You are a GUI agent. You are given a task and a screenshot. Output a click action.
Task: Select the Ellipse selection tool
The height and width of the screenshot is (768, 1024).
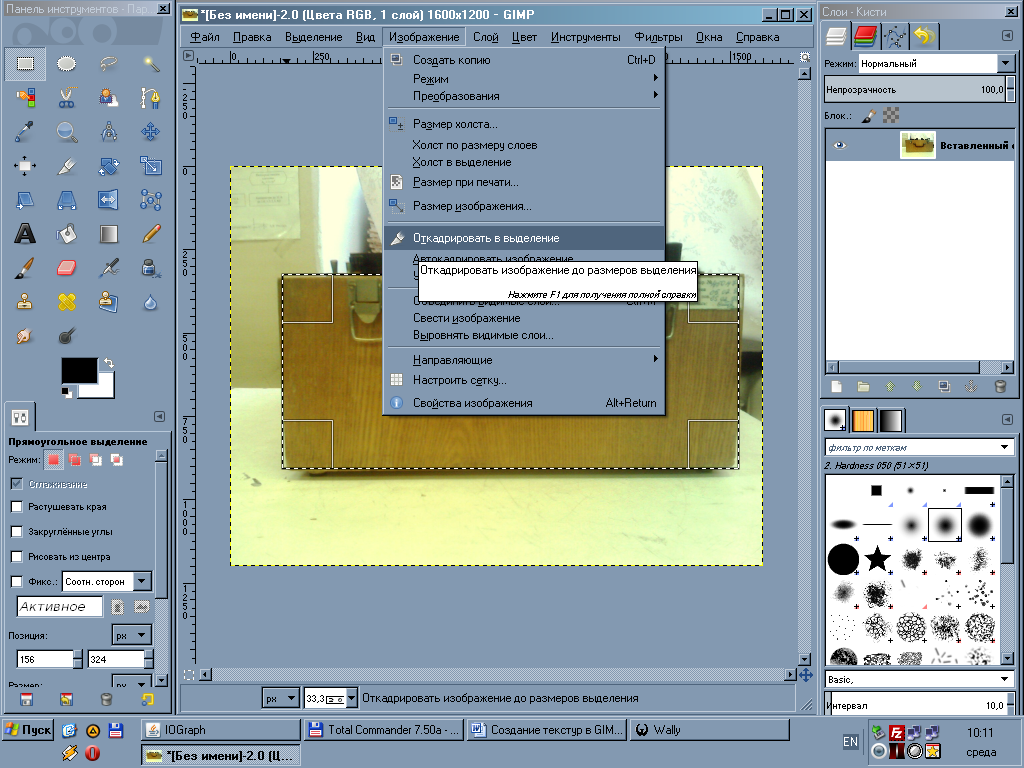click(67, 64)
